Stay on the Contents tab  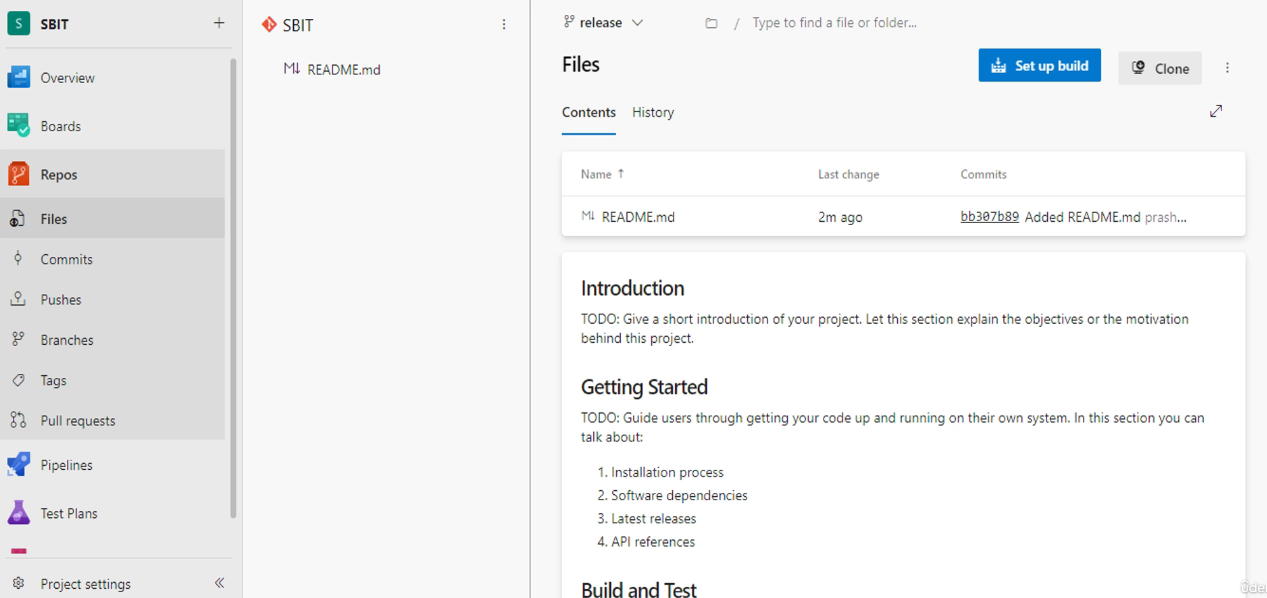pyautogui.click(x=588, y=112)
